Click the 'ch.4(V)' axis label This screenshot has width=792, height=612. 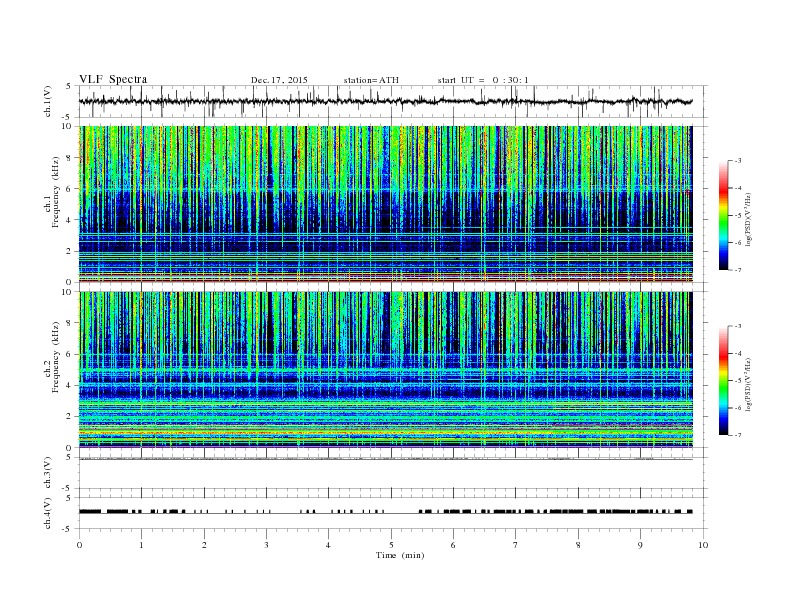[x=48, y=513]
